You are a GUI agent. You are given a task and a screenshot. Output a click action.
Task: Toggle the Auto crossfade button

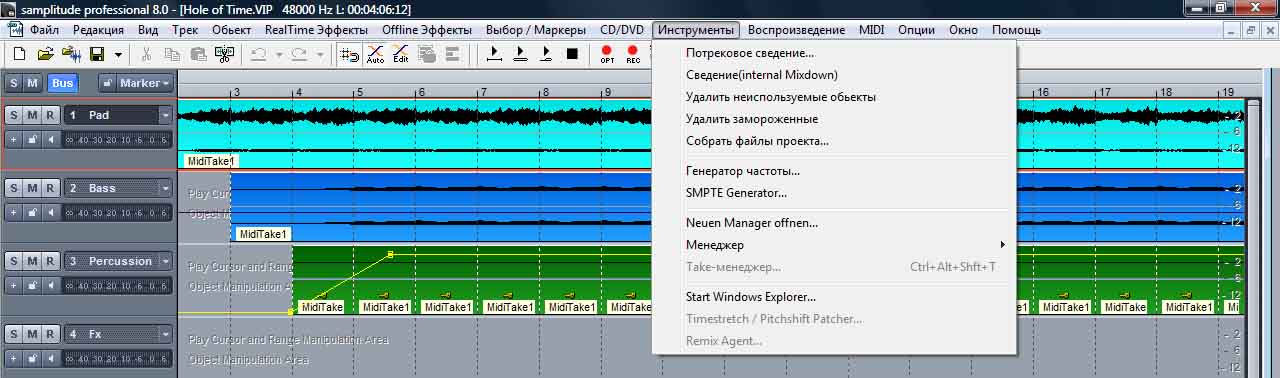pos(376,54)
